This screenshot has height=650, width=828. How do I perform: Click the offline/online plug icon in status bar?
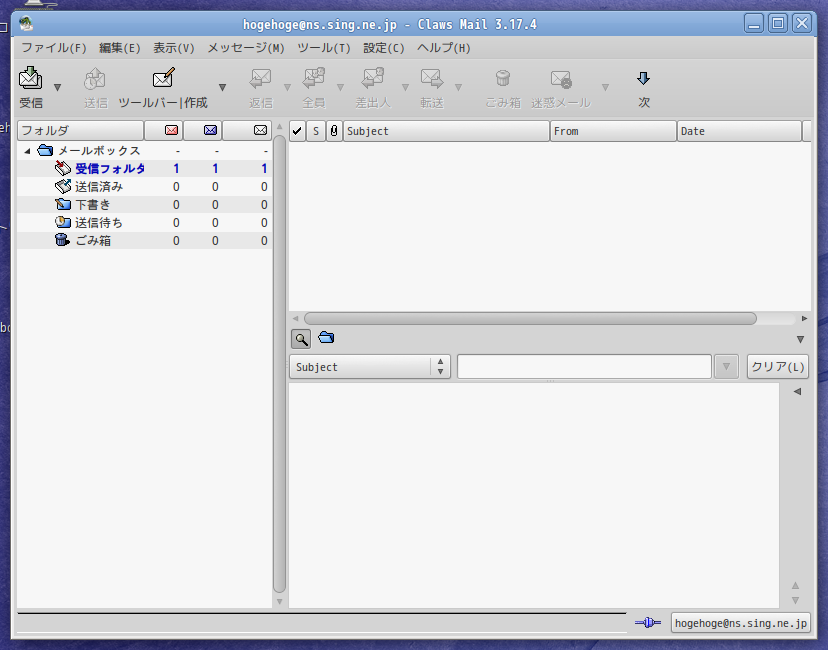(648, 623)
